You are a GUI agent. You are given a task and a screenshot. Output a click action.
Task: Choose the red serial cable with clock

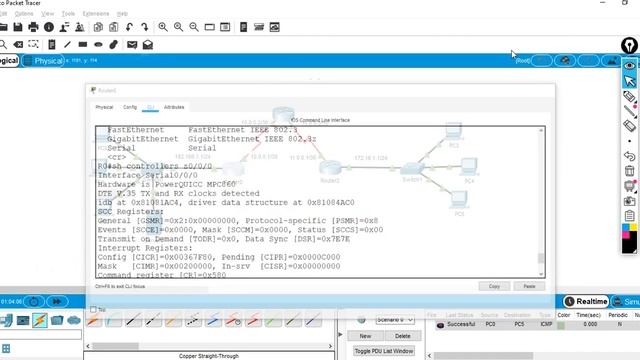click(233, 320)
